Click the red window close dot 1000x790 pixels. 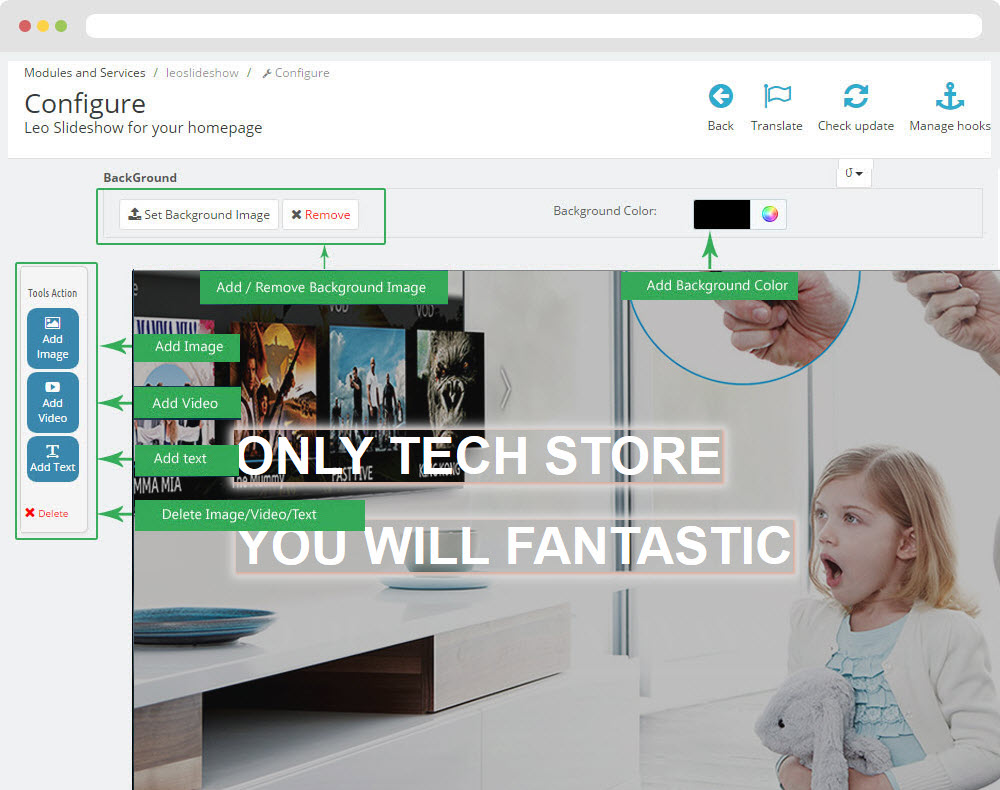click(25, 26)
